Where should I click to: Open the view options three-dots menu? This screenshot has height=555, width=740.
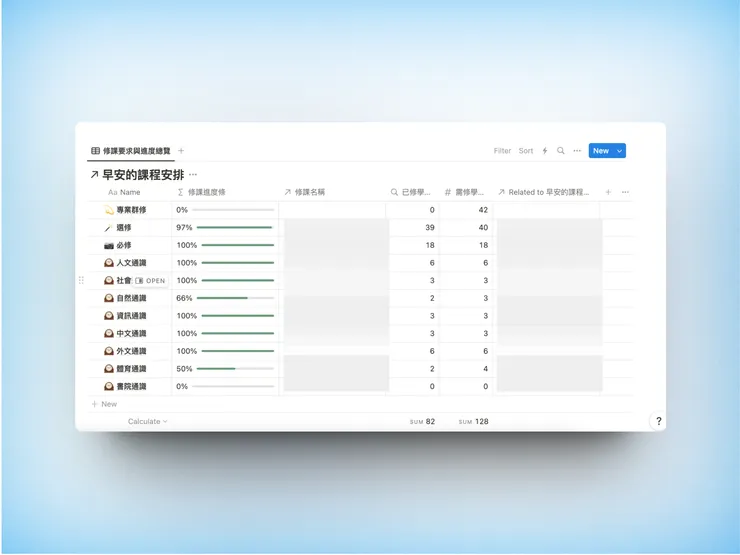(577, 151)
